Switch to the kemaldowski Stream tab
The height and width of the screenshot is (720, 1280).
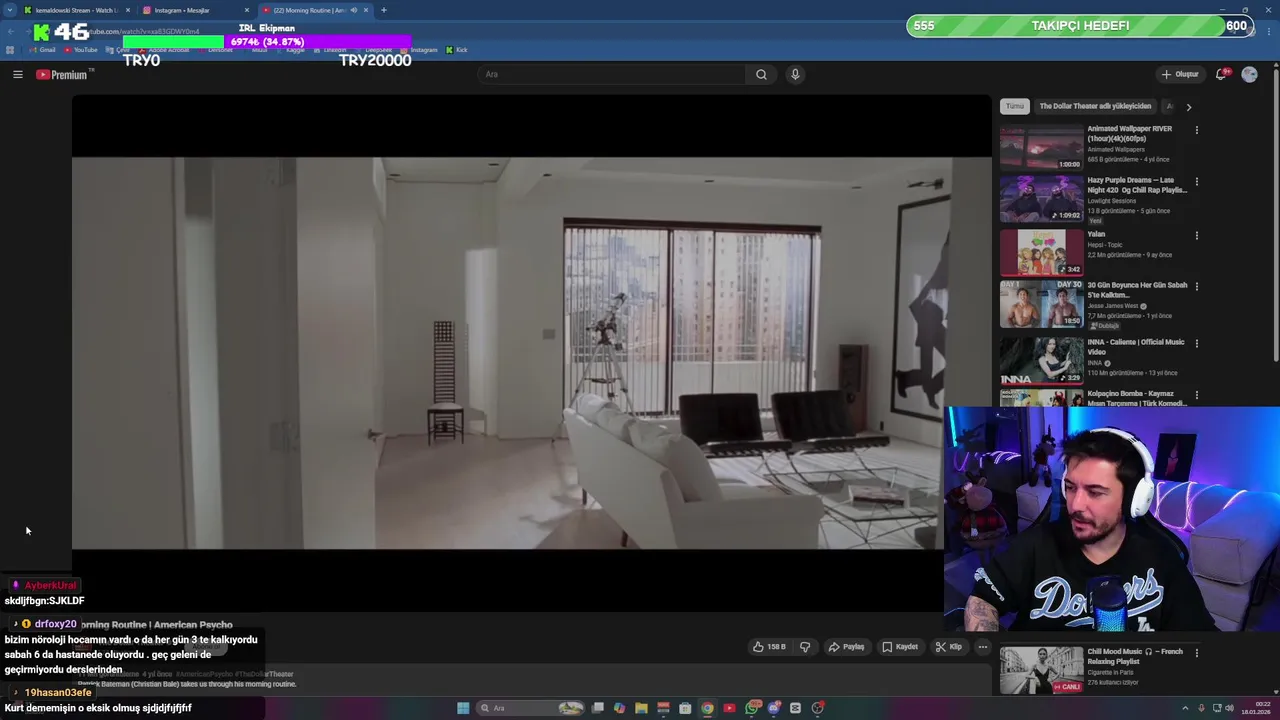tap(77, 10)
